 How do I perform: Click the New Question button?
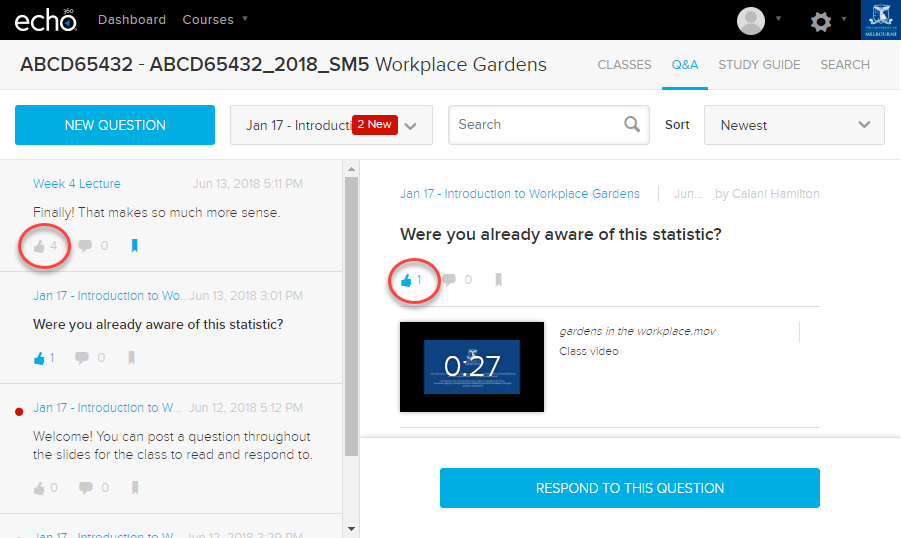tap(115, 125)
